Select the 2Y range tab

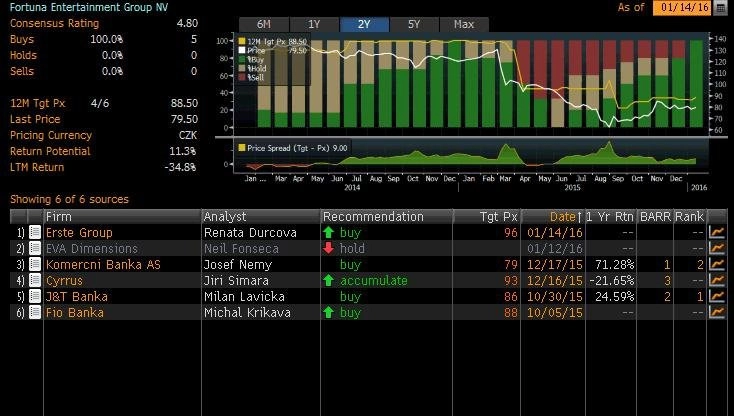pyautogui.click(x=364, y=24)
